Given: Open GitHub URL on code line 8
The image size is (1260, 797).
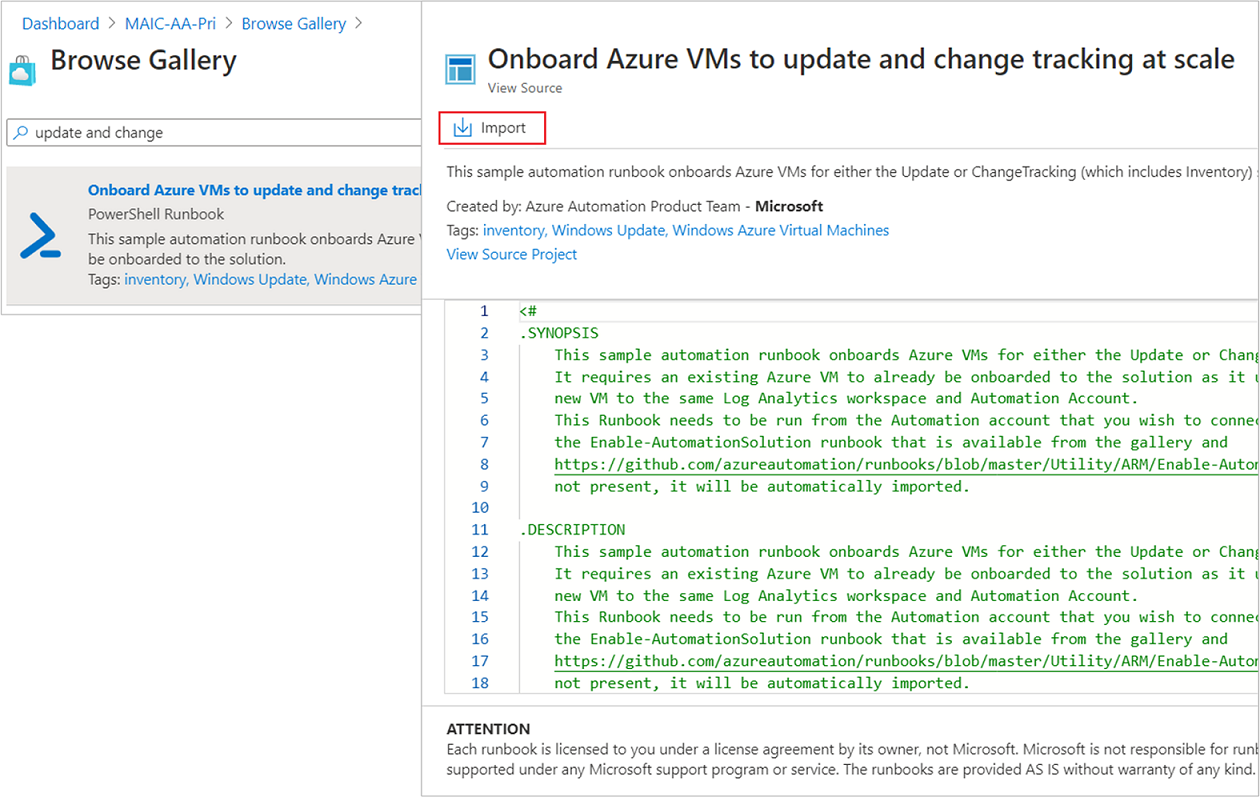Looking at the screenshot, I should pos(905,464).
